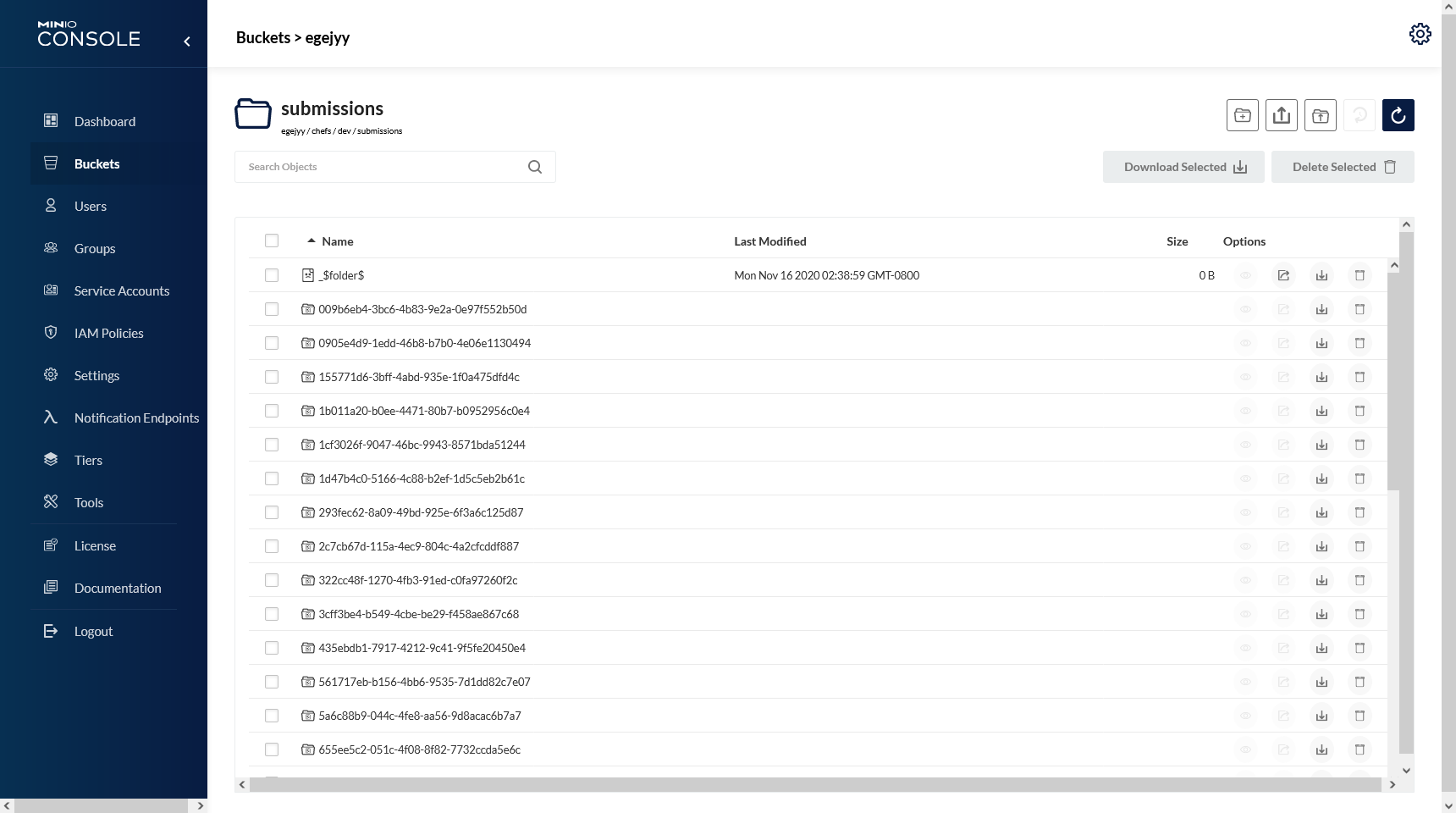Viewport: 1456px width, 813px height.
Task: Download folder 5a6c88b9-044c-4fe8-aa56-9d8acac6b7a7
Action: coord(1321,716)
